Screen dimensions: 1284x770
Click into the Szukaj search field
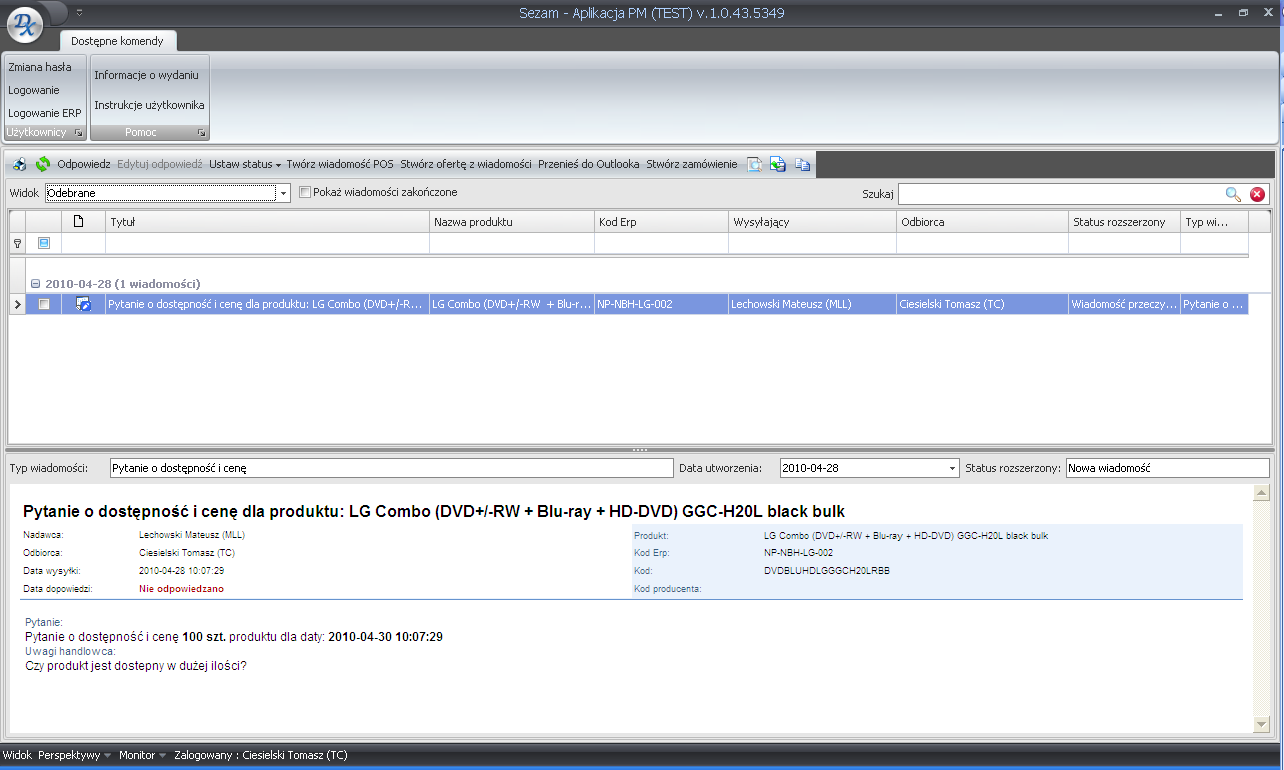tap(1060, 194)
